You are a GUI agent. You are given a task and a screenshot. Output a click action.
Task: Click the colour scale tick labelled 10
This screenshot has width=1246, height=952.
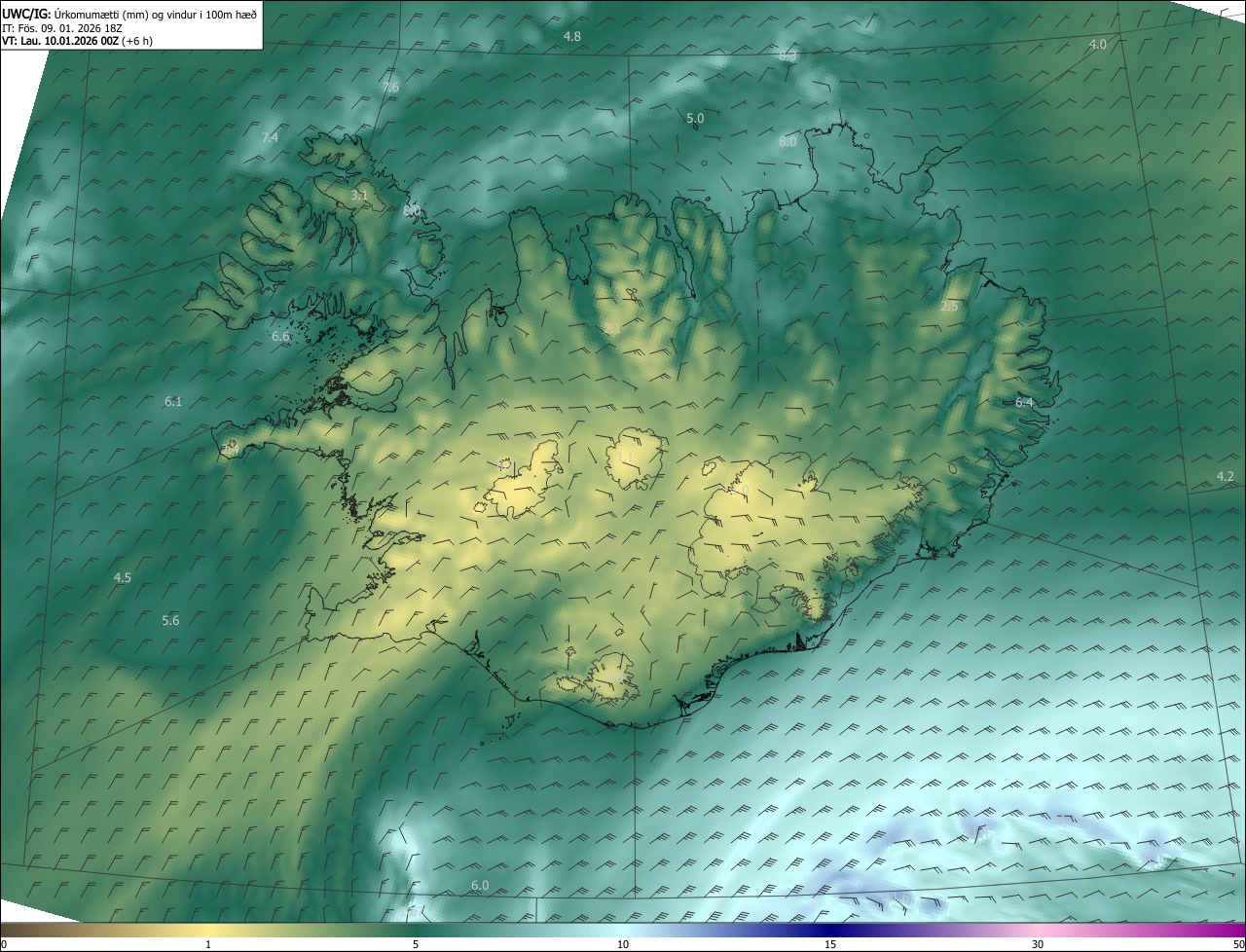coord(623,944)
